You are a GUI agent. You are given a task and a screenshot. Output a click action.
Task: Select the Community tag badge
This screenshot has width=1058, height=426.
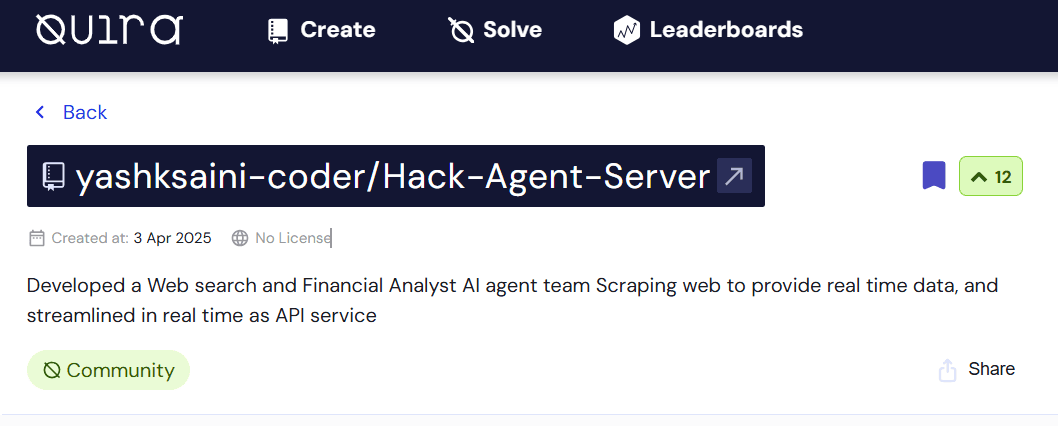[x=108, y=370]
